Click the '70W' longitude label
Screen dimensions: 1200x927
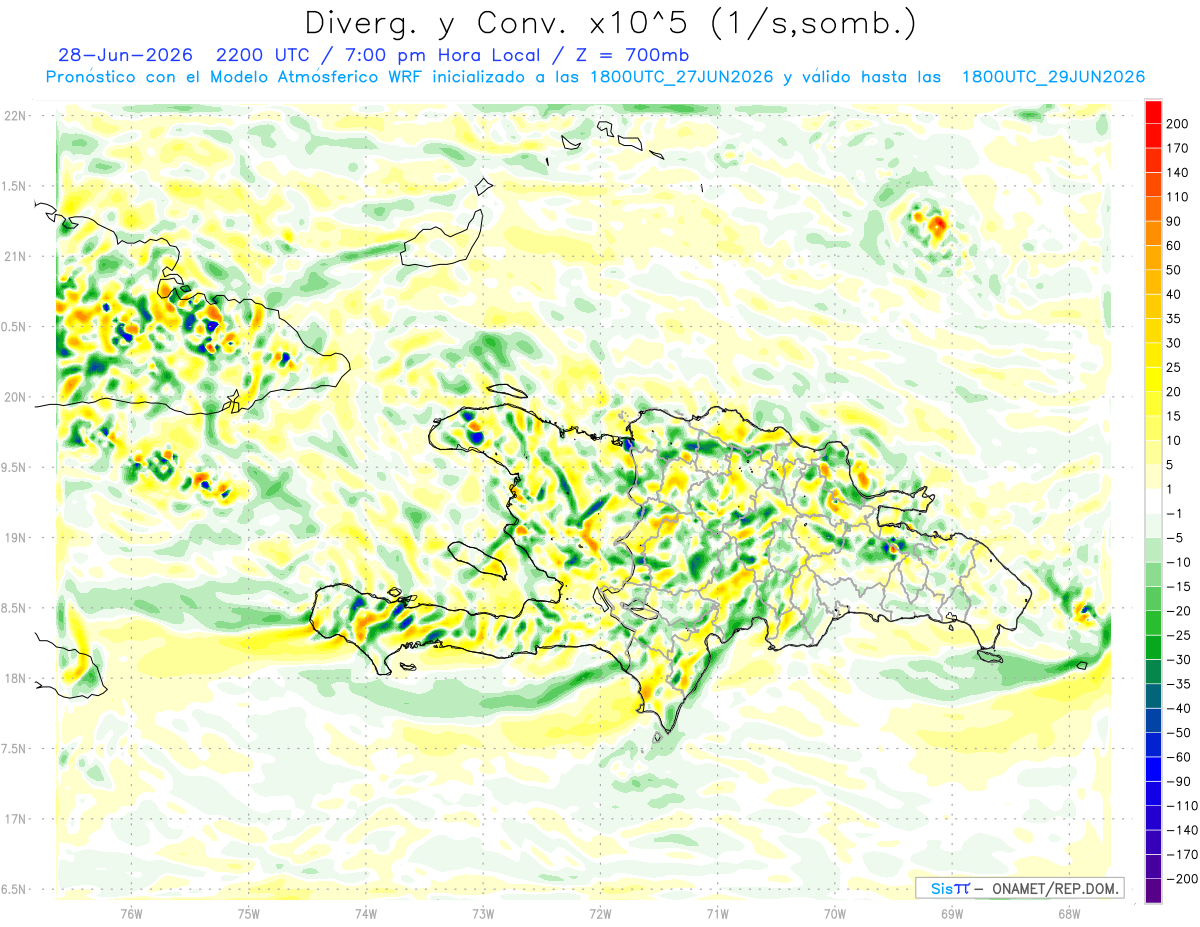point(835,914)
